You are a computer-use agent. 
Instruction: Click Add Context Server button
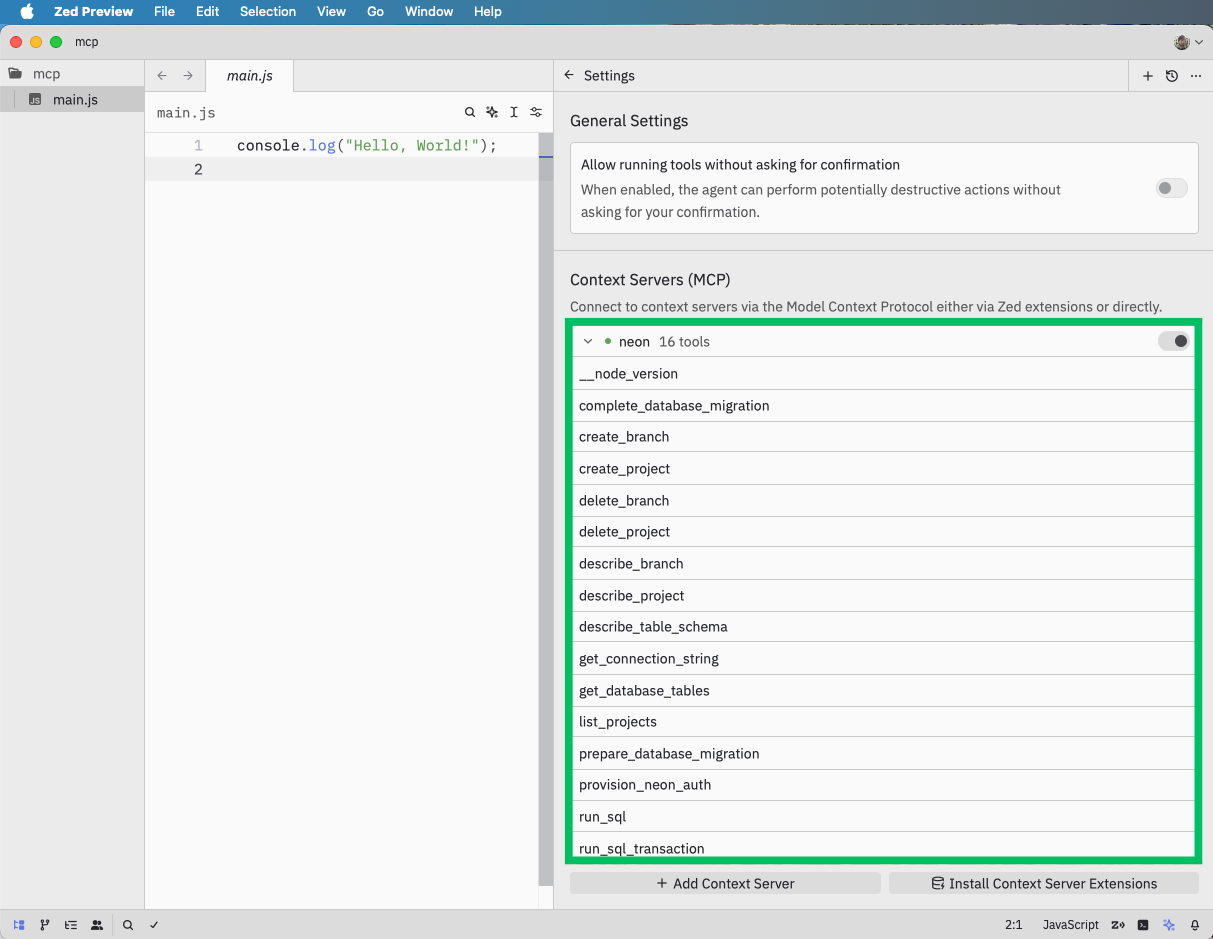coord(725,883)
